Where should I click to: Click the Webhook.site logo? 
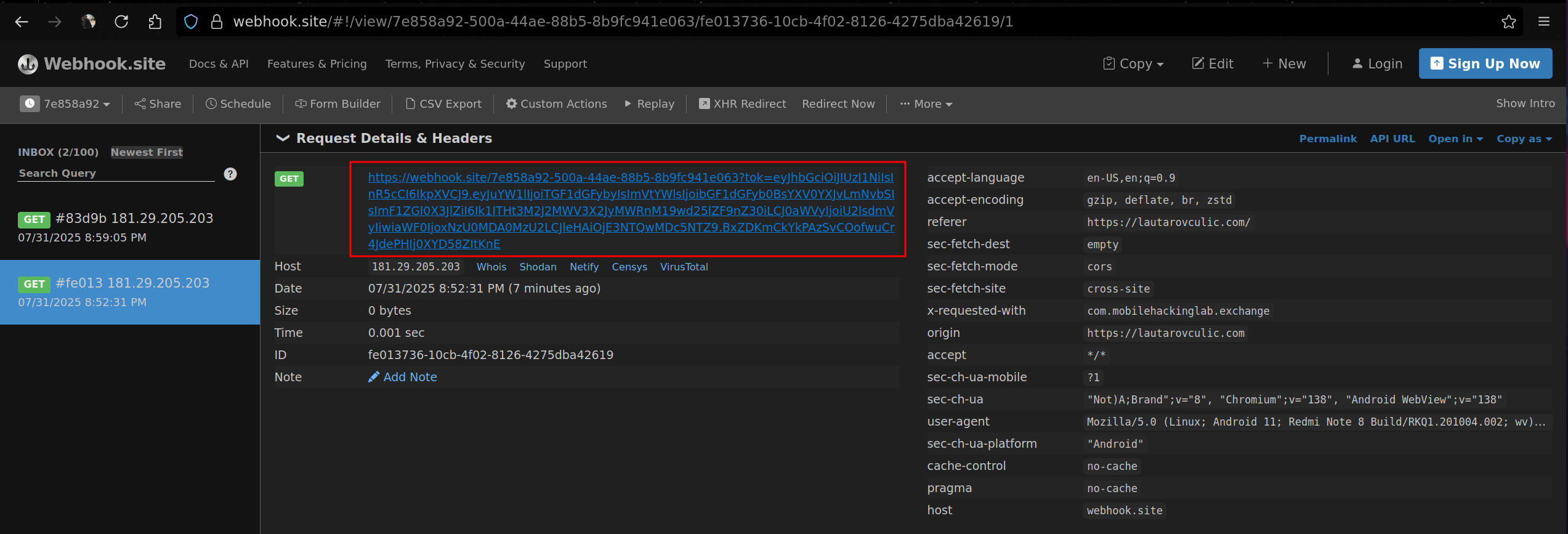point(92,63)
